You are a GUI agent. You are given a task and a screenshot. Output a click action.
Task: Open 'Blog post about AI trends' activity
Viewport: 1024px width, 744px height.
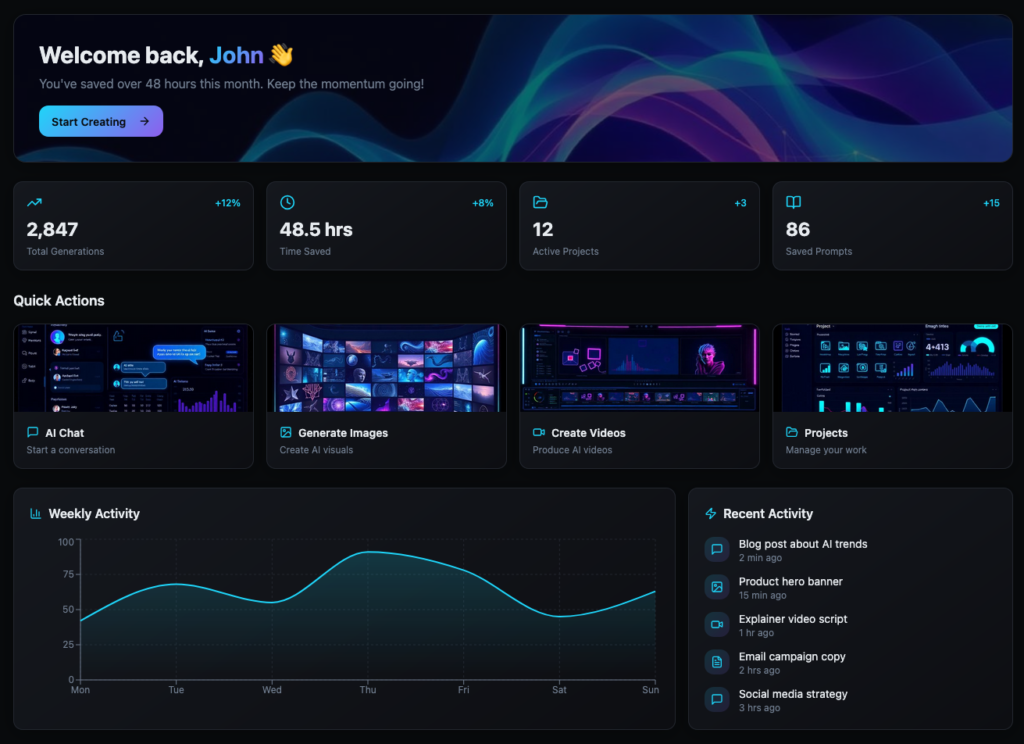(802, 544)
